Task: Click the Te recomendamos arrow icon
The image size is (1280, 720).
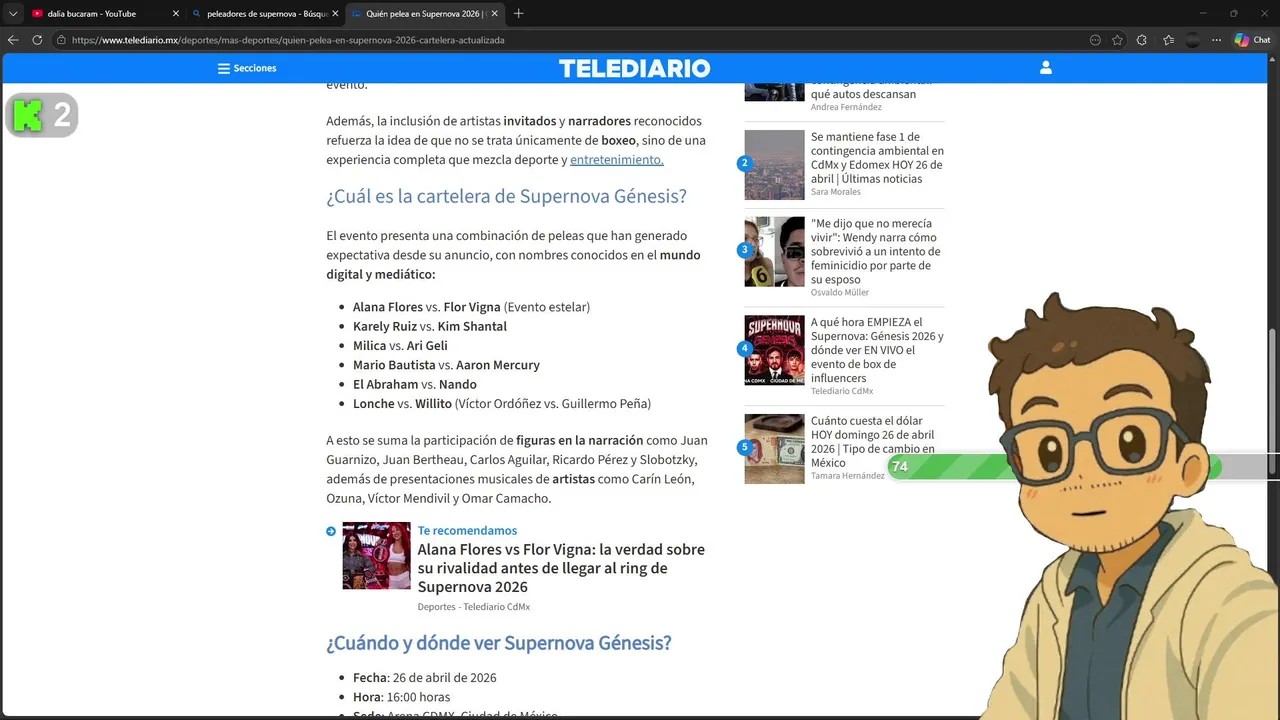Action: pyautogui.click(x=331, y=531)
